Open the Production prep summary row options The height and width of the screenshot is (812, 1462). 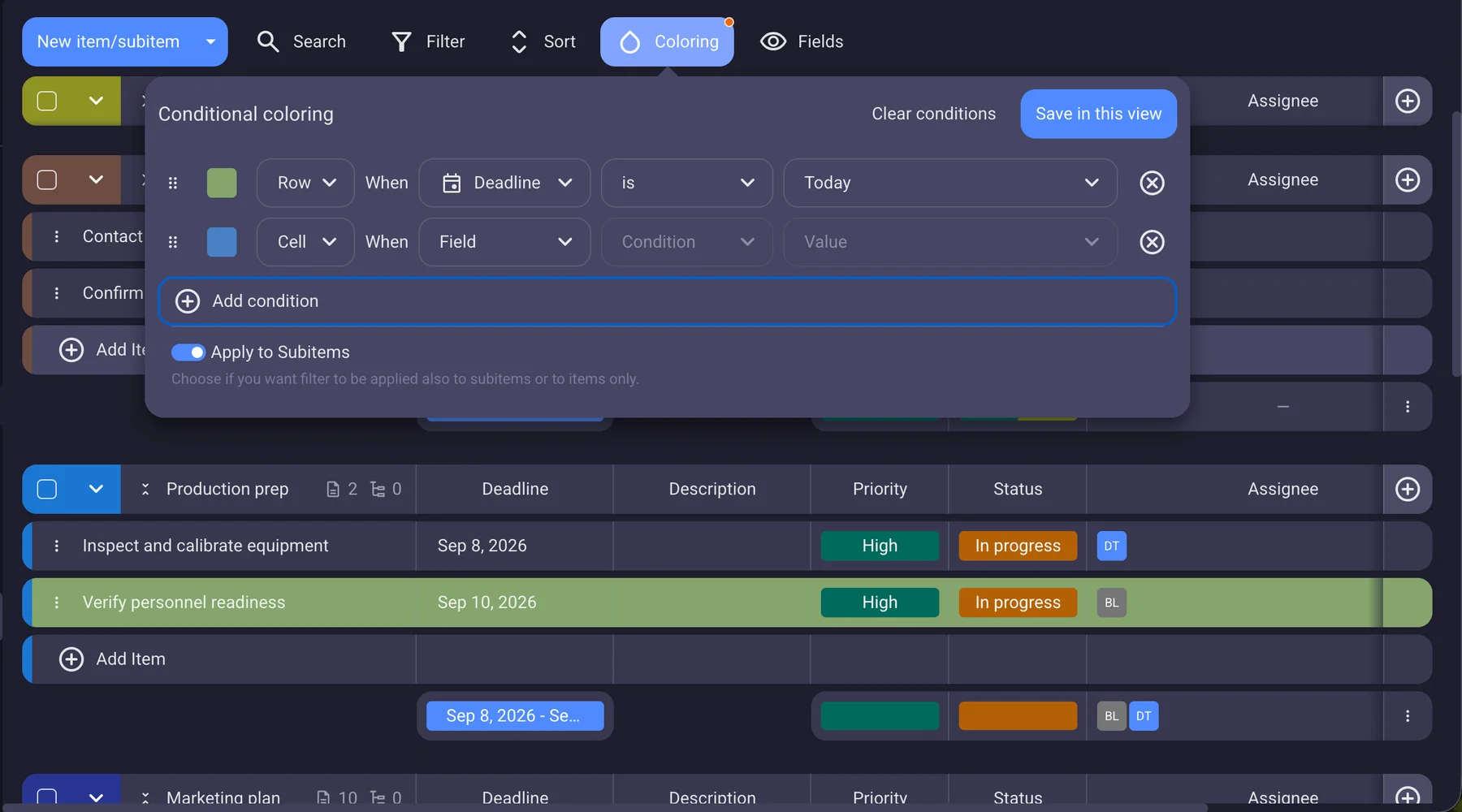point(1407,716)
